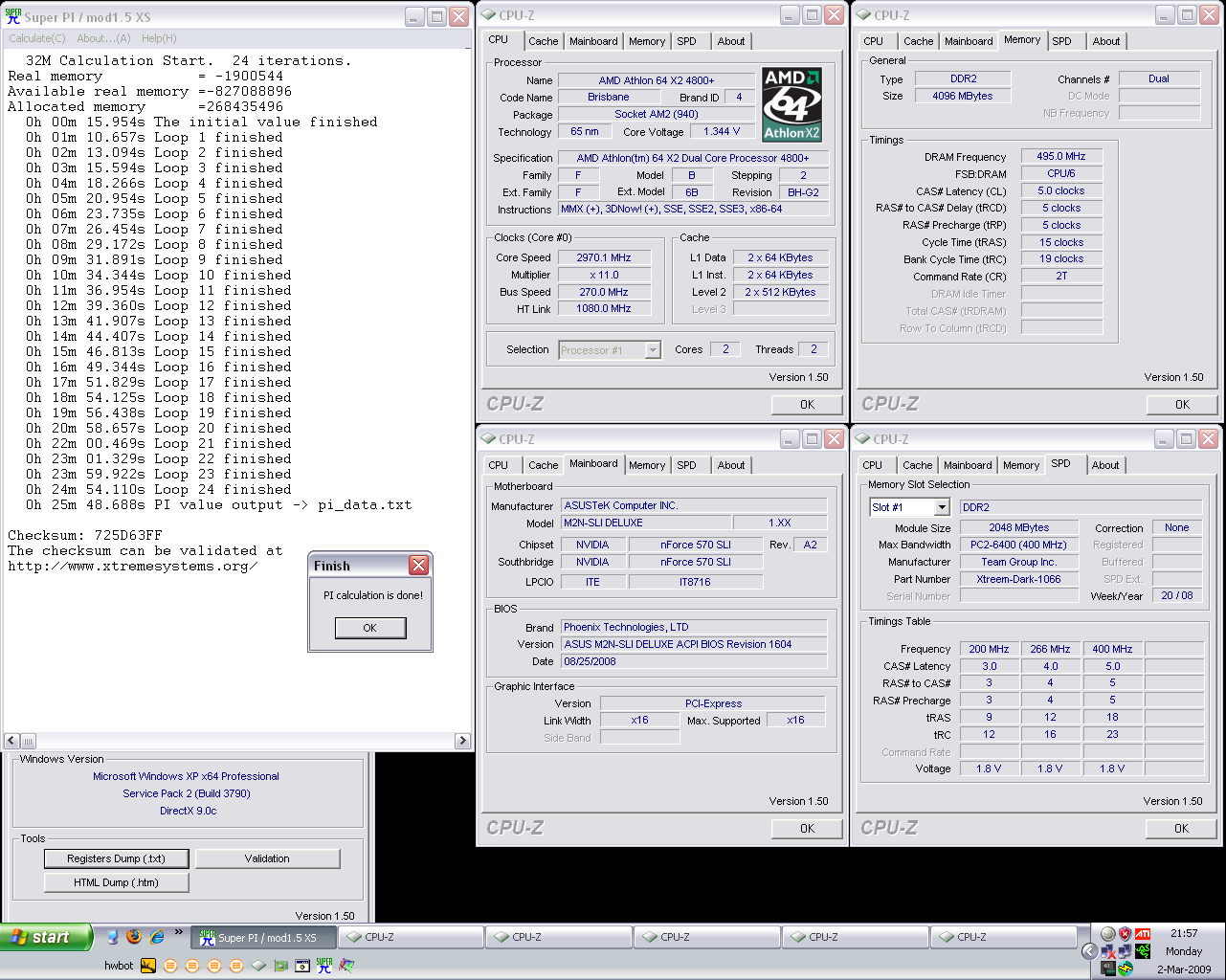
Task: Open the Slot #1 memory slot dropdown
Action: click(x=942, y=507)
